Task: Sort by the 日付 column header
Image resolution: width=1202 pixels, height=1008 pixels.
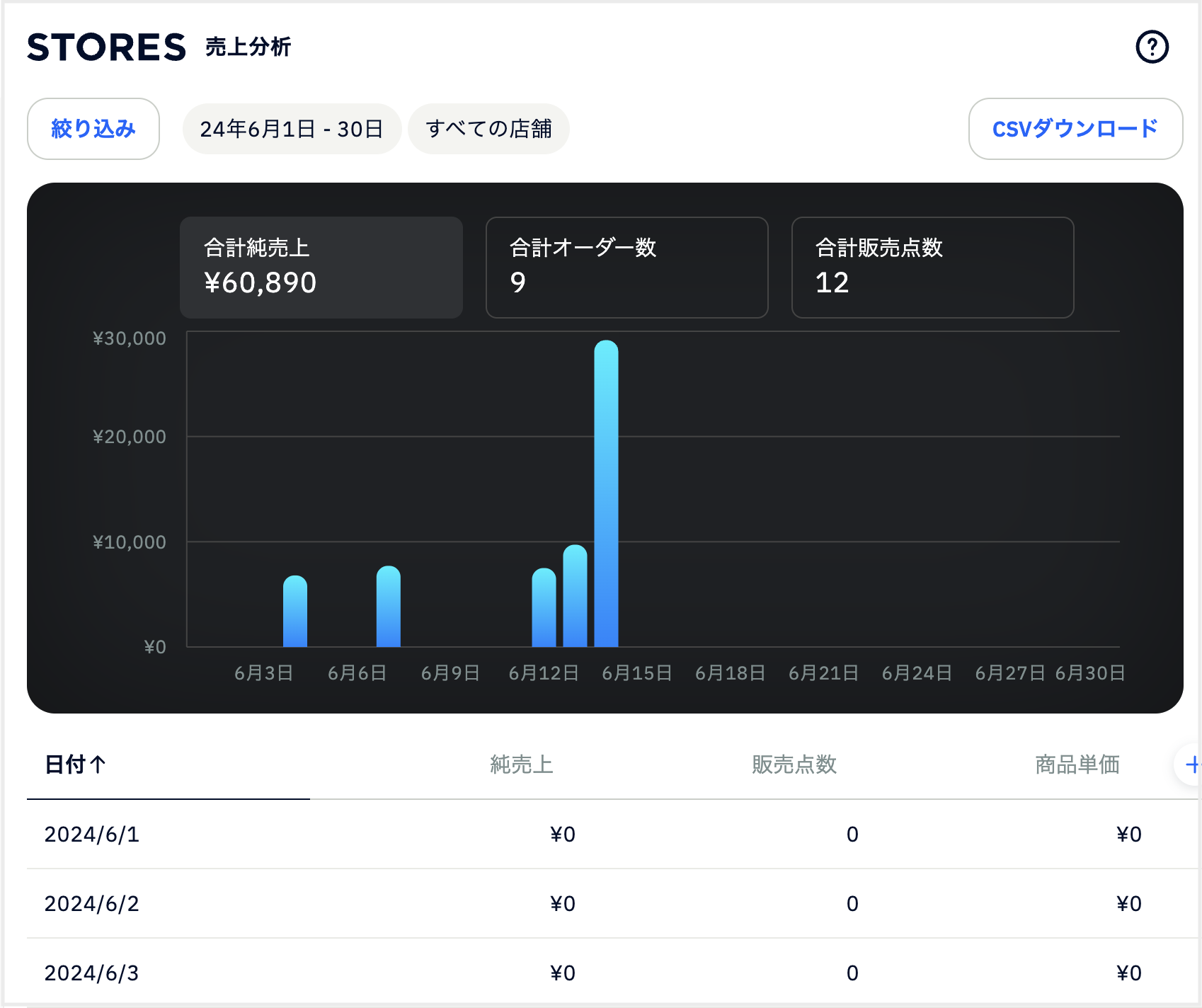Action: (x=75, y=764)
